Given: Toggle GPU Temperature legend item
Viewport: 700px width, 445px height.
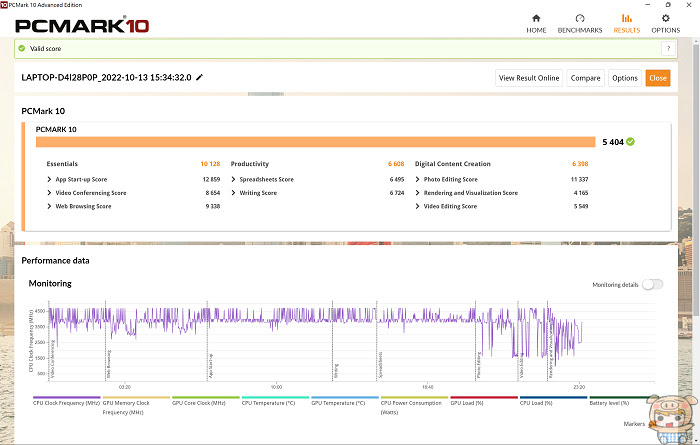Looking at the screenshot, I should (345, 402).
